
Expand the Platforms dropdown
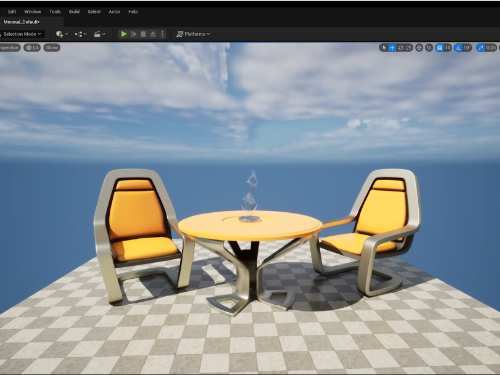click(x=193, y=34)
